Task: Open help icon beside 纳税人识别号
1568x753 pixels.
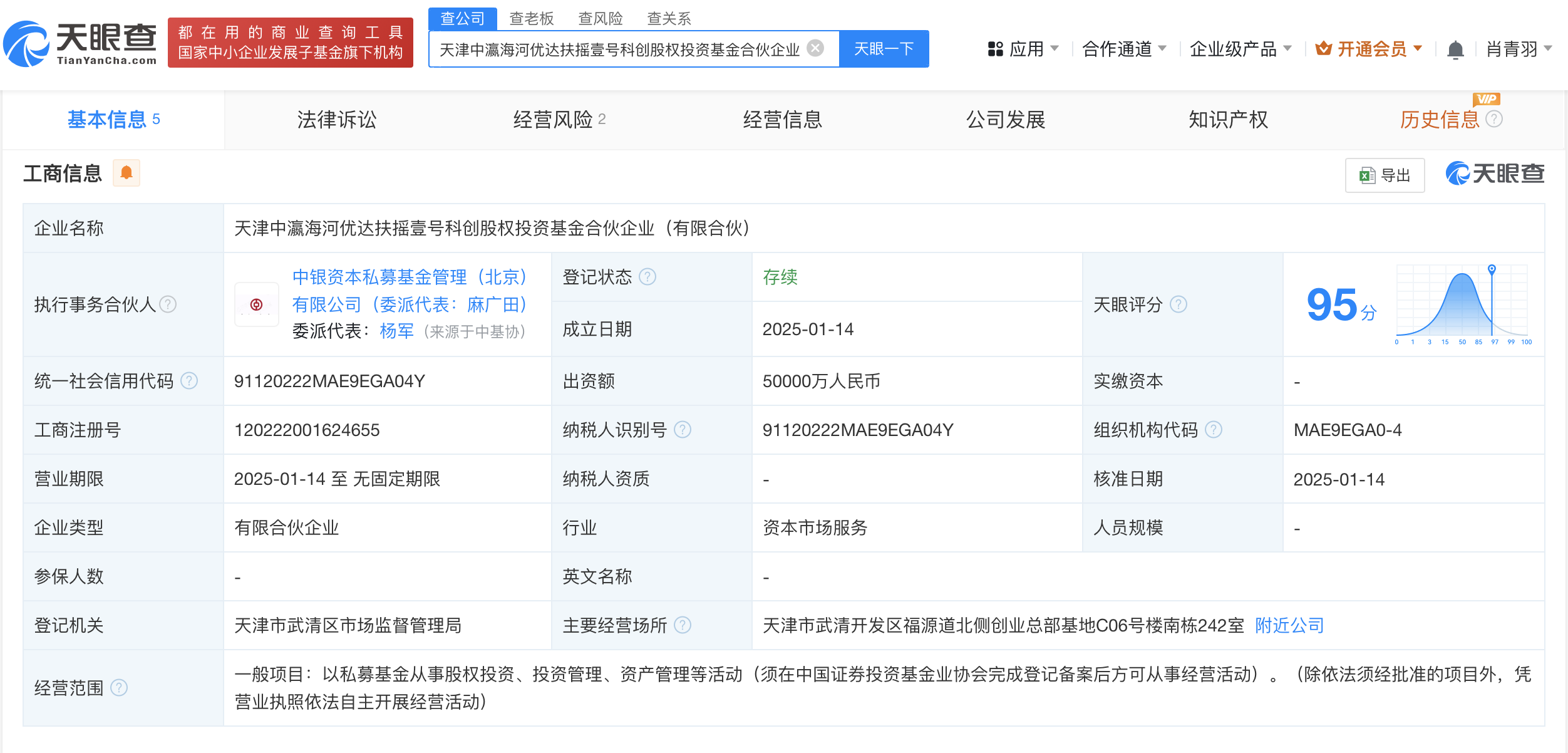Action: click(x=683, y=430)
